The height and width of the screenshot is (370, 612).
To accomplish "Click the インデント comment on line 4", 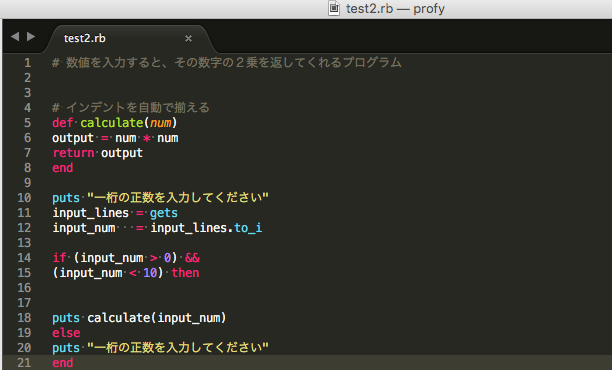I will (x=131, y=107).
